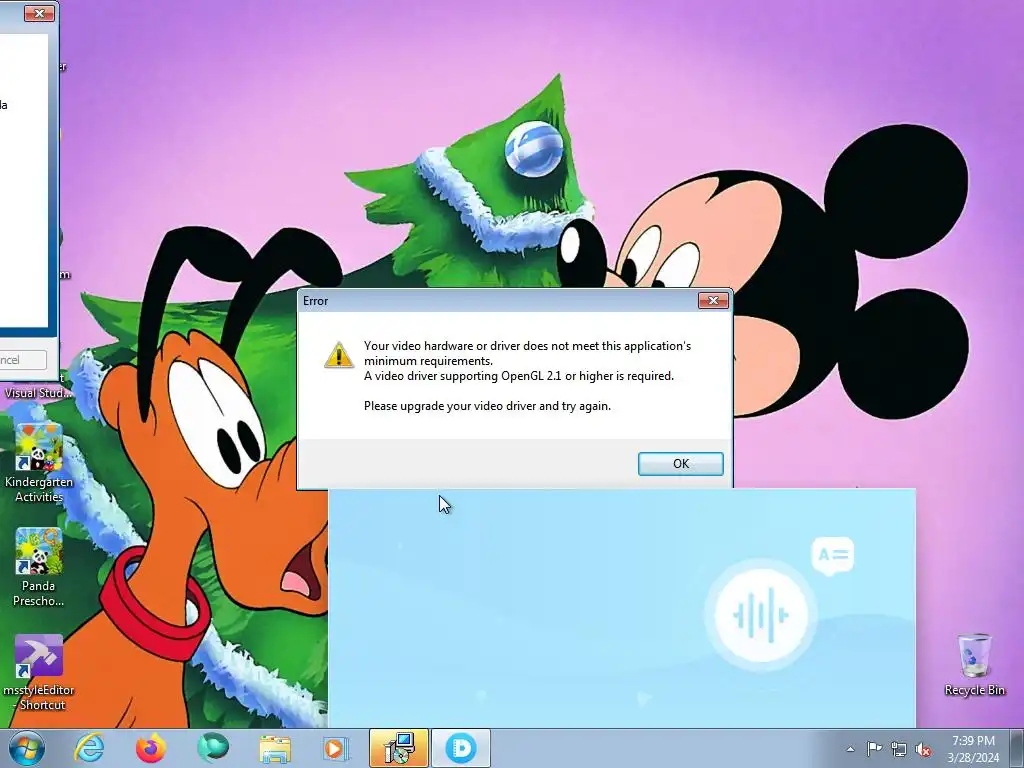Screen dimensions: 1024x768
Task: Click the audio waveform circle icon
Action: click(x=761, y=615)
